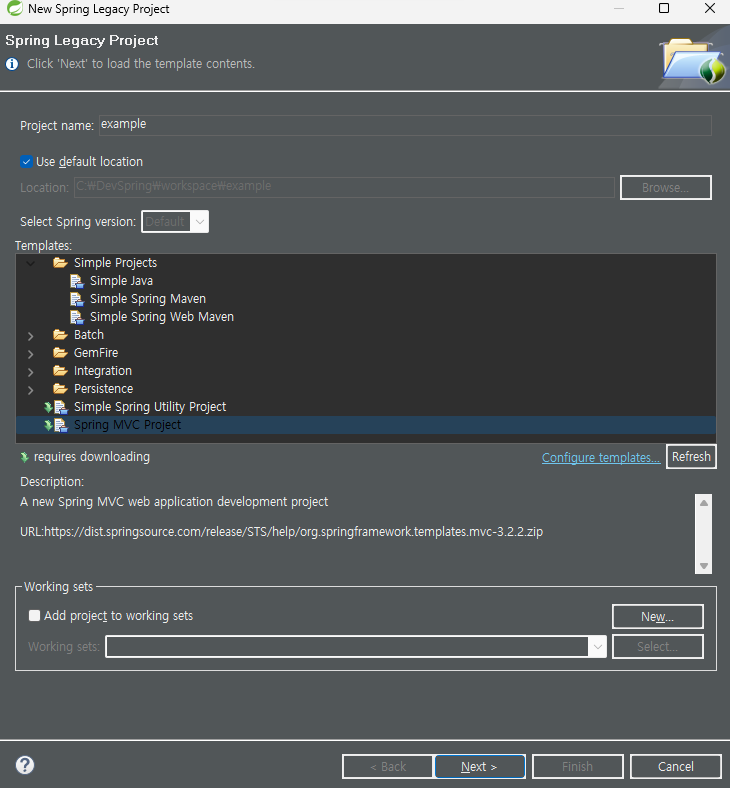This screenshot has height=788, width=730.
Task: Click the Simple Projects folder icon
Action: pos(60,263)
